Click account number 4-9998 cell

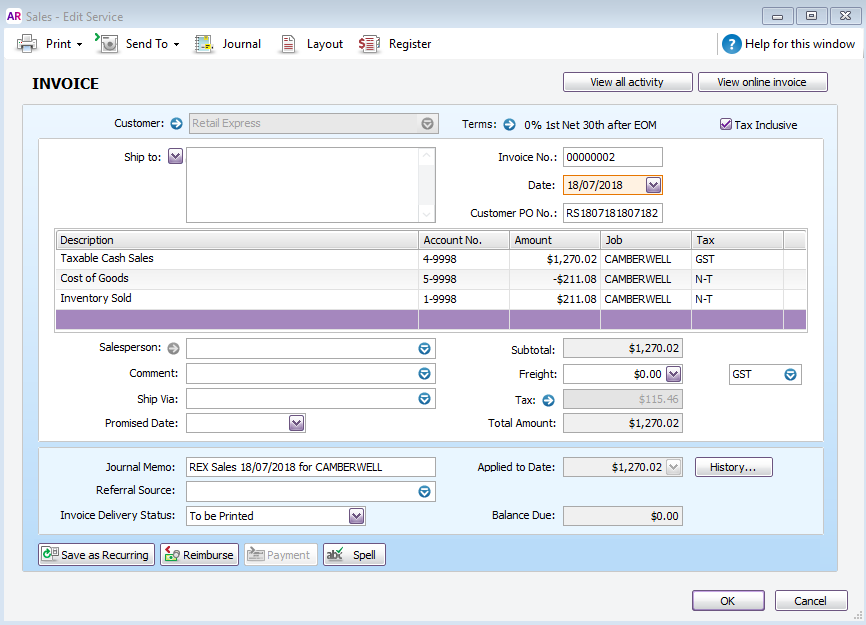click(464, 259)
